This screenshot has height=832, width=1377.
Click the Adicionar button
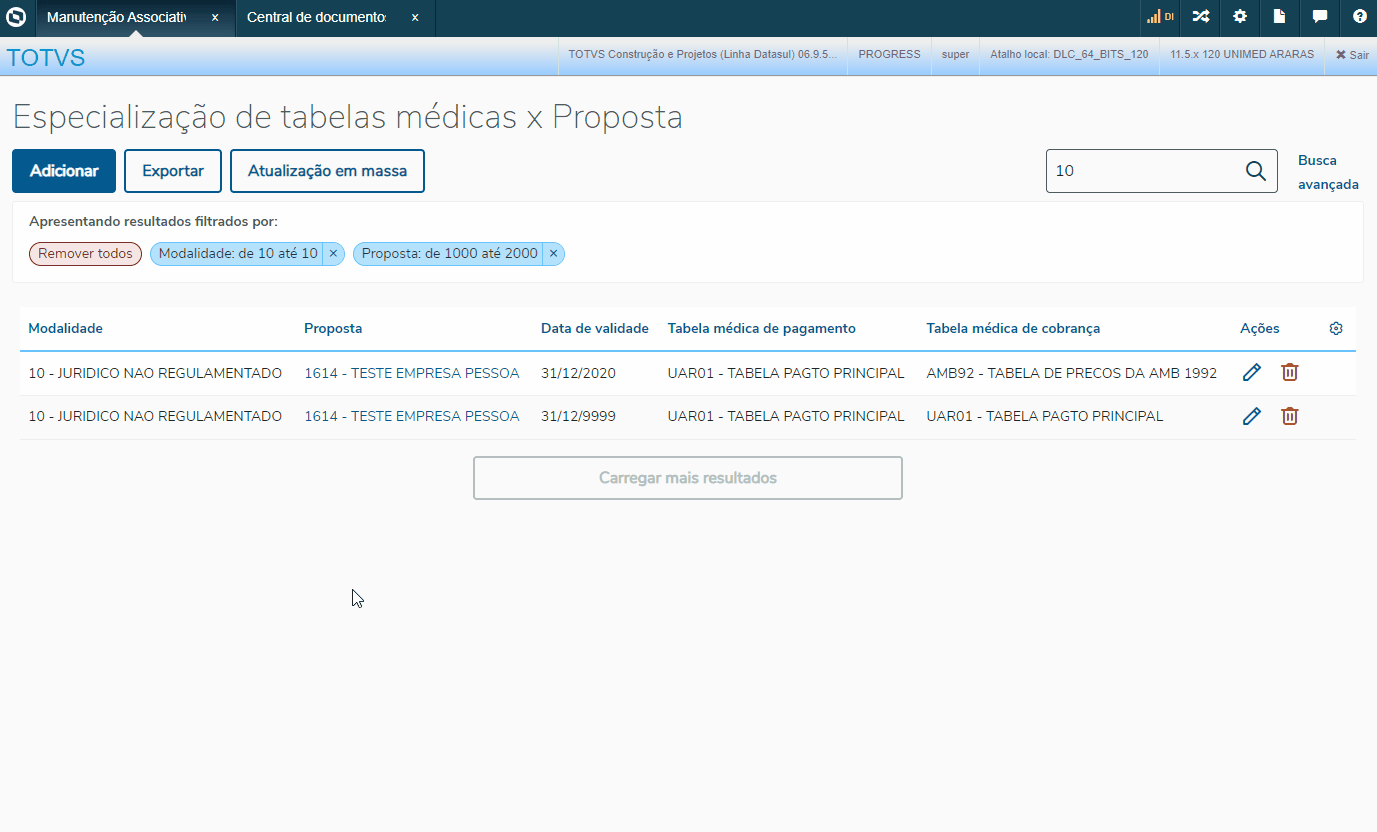(x=64, y=171)
